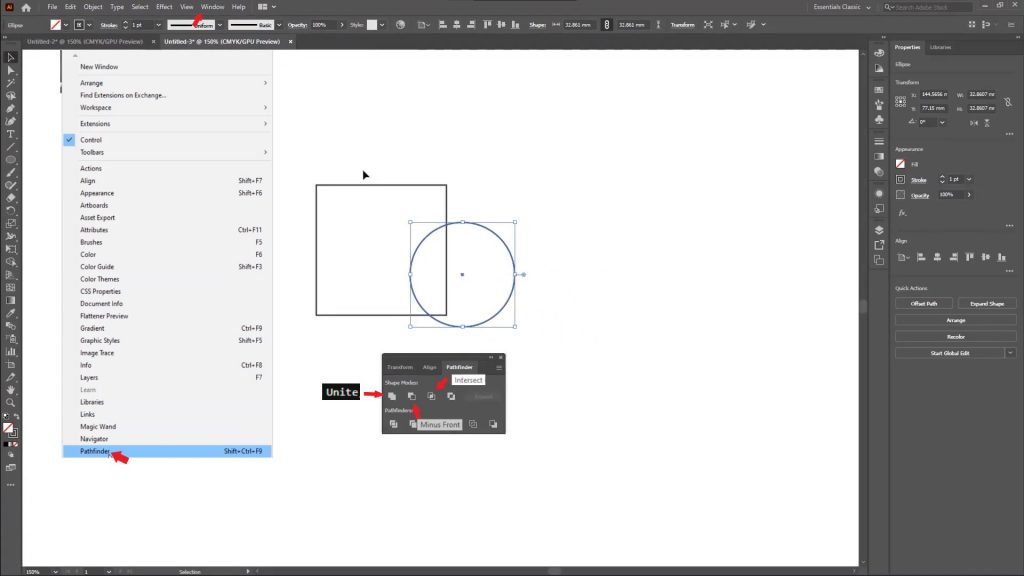
Task: Go to the Illustrator Home screen icon
Action: coord(26,7)
